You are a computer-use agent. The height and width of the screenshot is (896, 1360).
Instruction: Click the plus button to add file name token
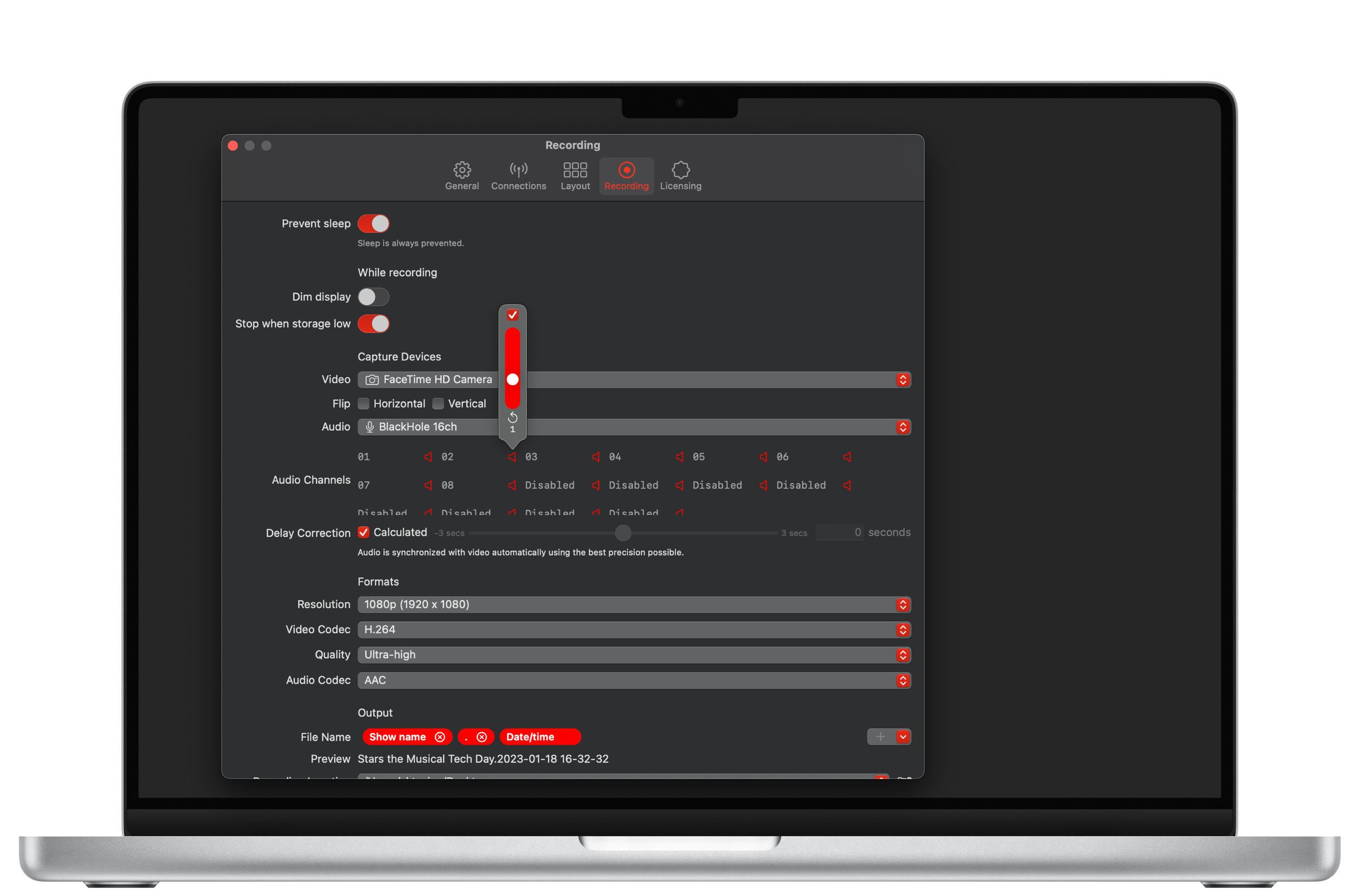[x=880, y=737]
